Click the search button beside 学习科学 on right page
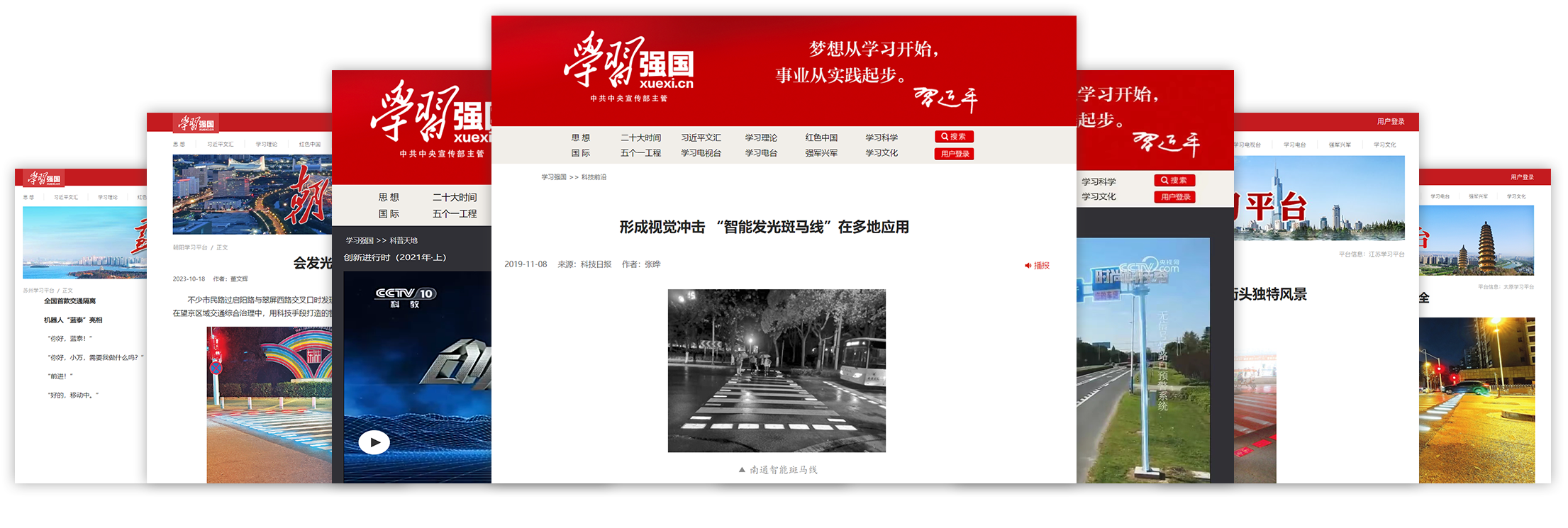This screenshot has height=528, width=1568. (1174, 181)
